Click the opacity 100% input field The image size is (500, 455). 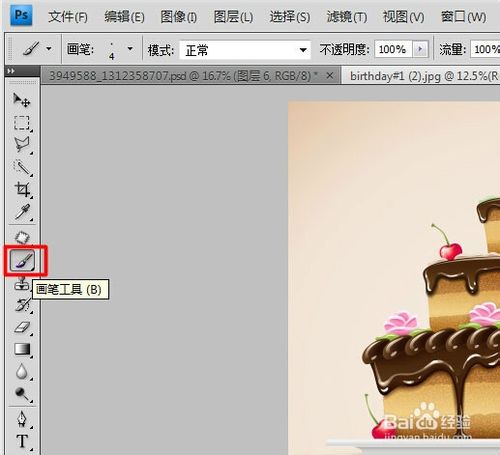393,49
